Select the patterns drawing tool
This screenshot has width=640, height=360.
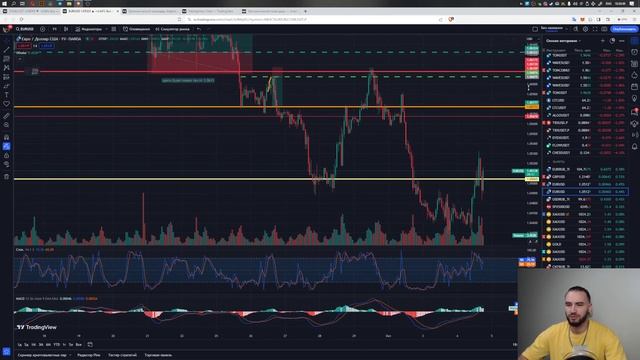[6, 68]
